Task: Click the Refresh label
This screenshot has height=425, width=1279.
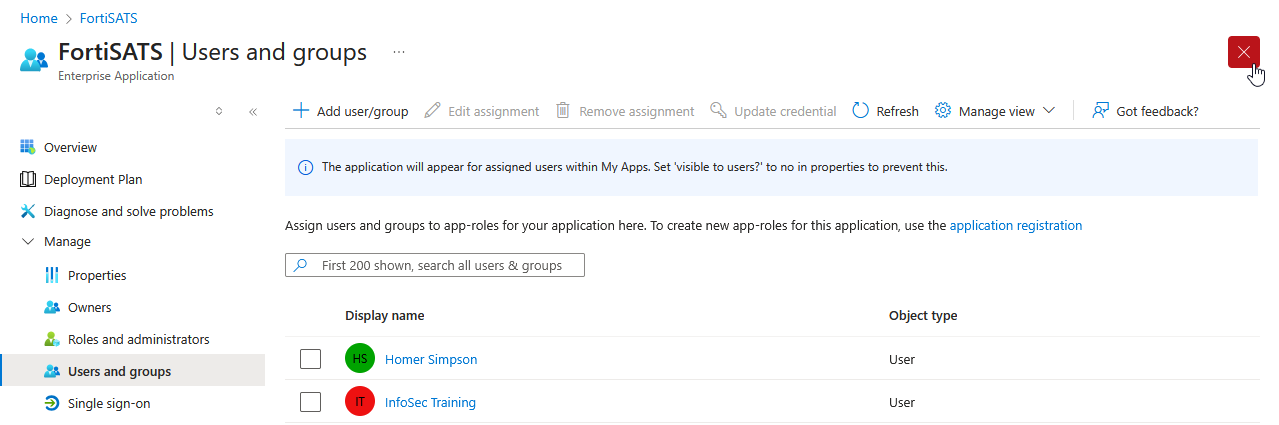Action: [897, 111]
